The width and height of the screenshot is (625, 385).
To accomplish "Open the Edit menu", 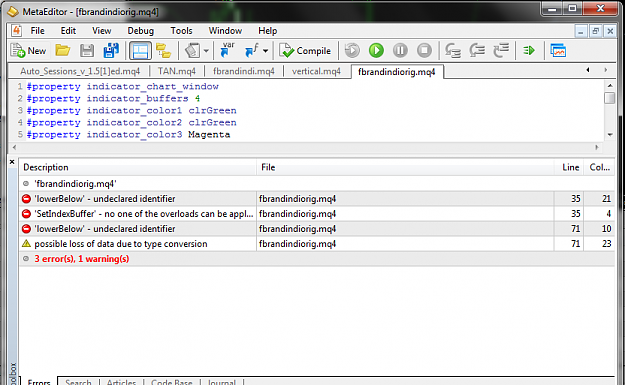I will (x=68, y=31).
